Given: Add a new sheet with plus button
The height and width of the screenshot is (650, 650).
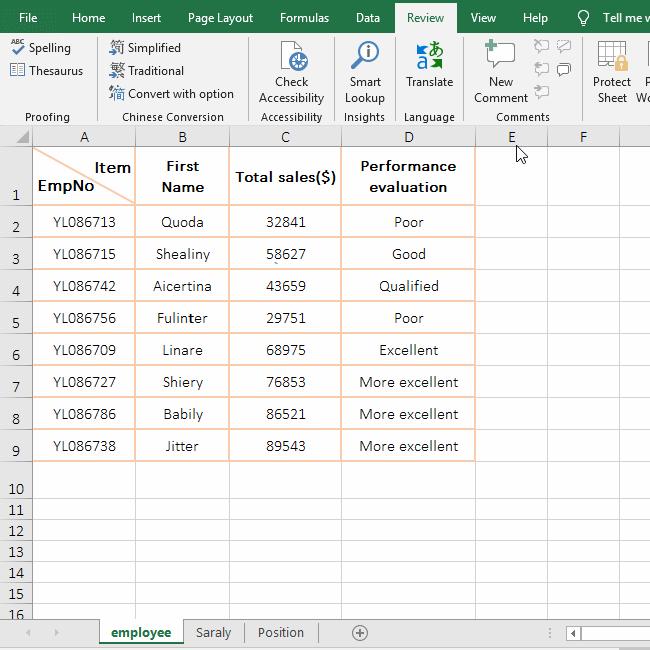Looking at the screenshot, I should click(x=360, y=632).
